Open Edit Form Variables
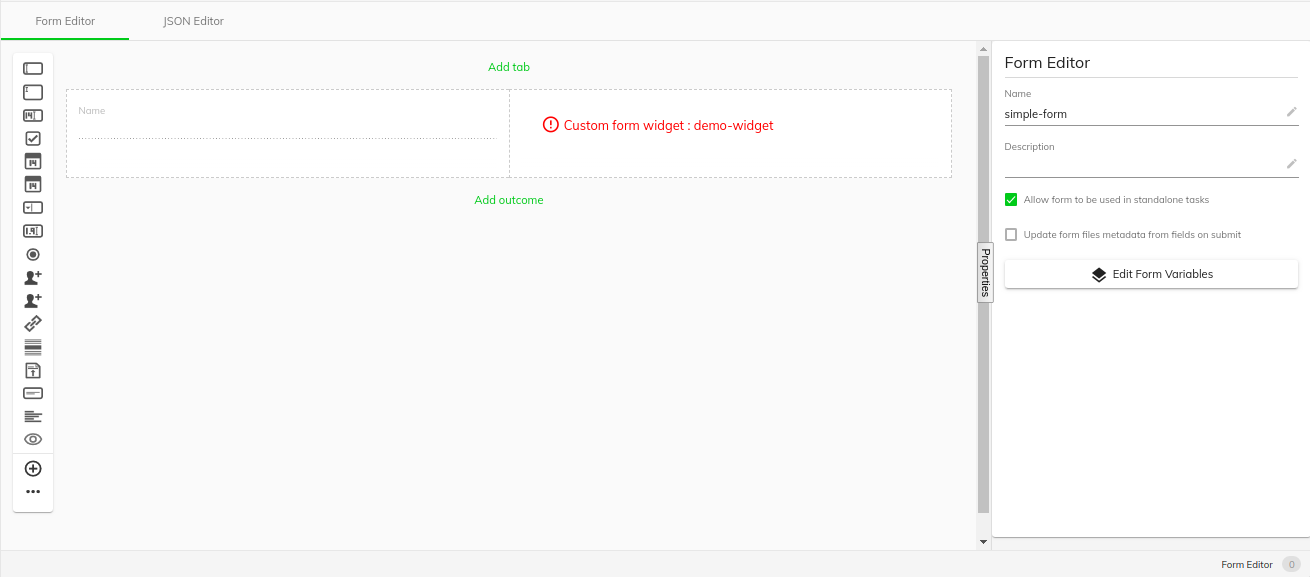This screenshot has height=577, width=1310. [x=1151, y=274]
